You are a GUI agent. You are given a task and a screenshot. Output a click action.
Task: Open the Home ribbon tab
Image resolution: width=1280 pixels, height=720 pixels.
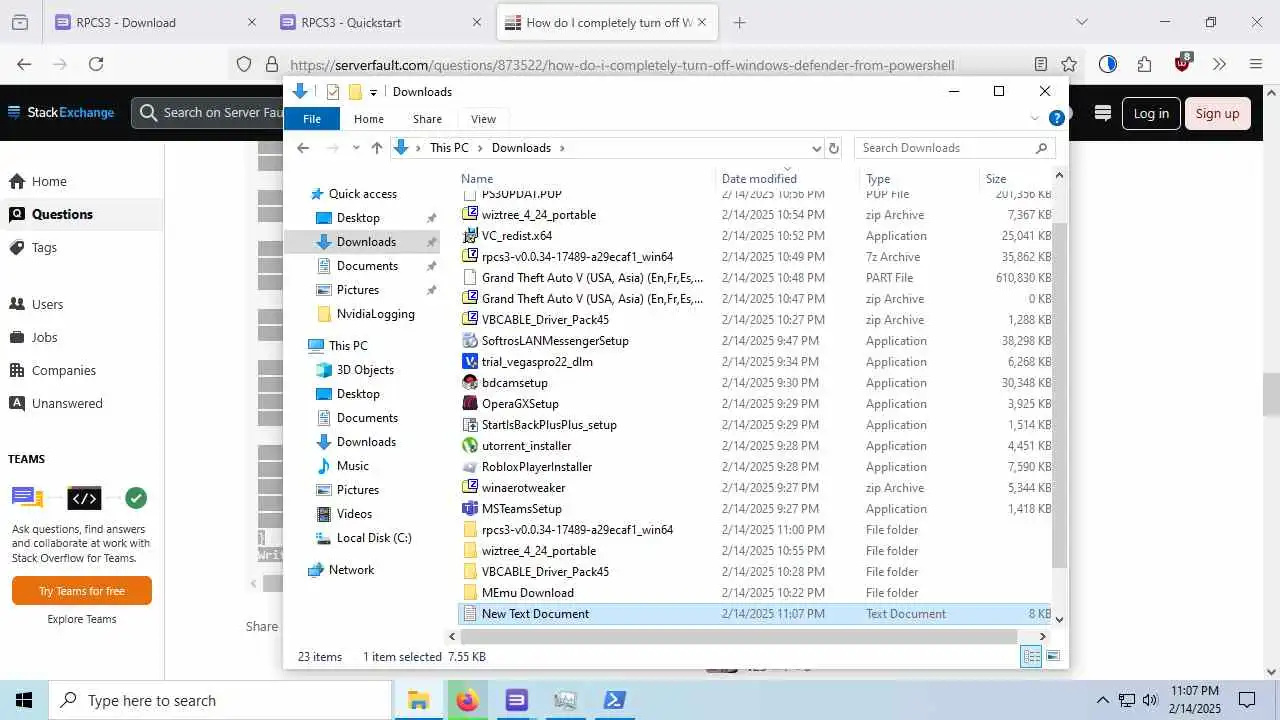point(369,119)
